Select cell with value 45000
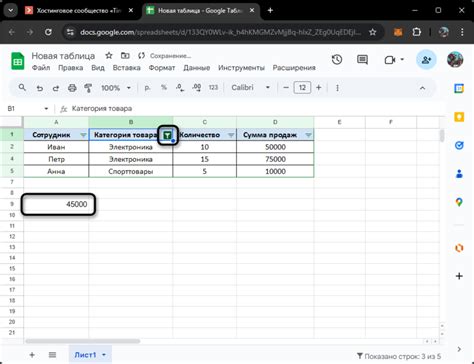474x364 pixels. pyautogui.click(x=56, y=204)
